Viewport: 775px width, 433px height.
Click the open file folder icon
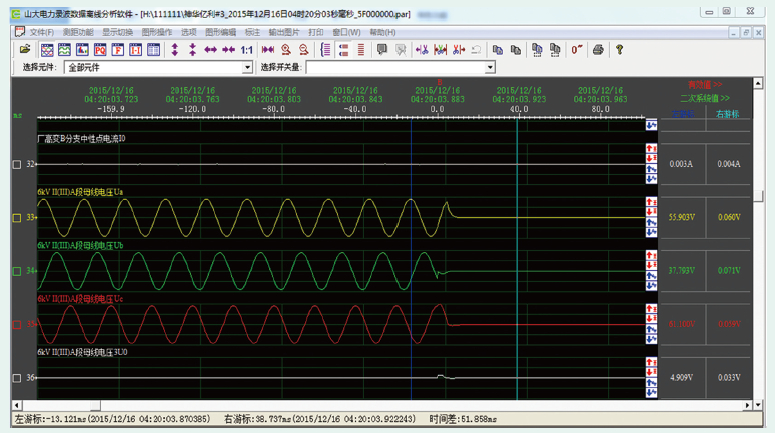[26, 49]
